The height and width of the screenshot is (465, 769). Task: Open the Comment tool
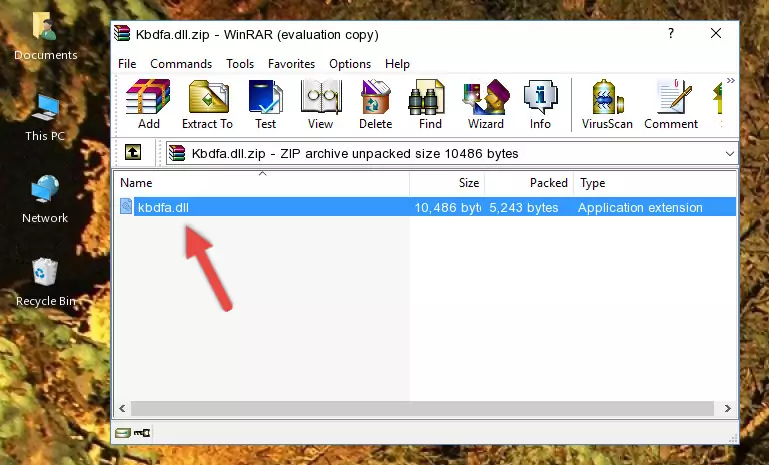click(x=671, y=104)
